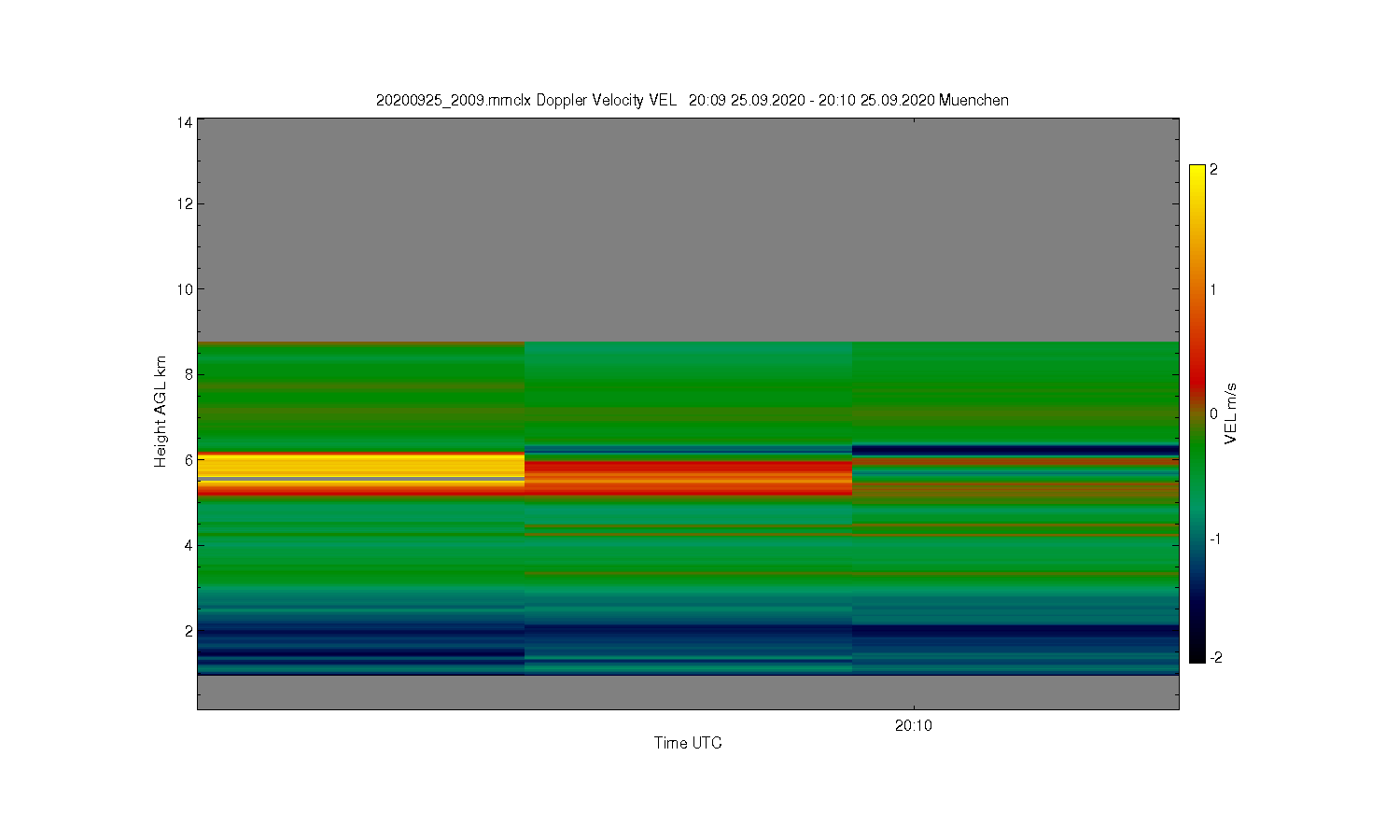Click the Time UTC axis label
Screen dimensions: 1400x840
688,743
